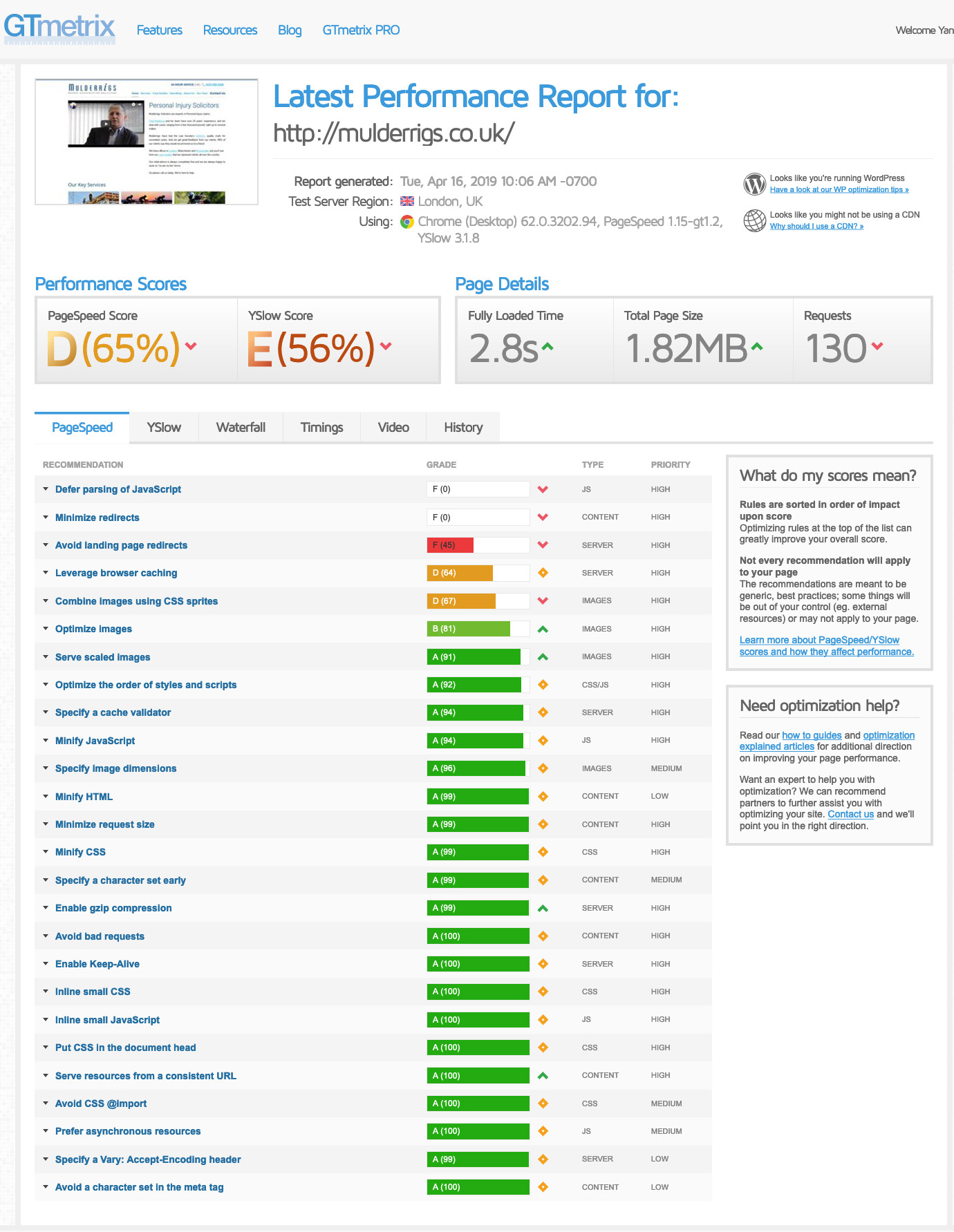Click the CDN globe icon
The height and width of the screenshot is (1232, 954).
pyautogui.click(x=755, y=220)
